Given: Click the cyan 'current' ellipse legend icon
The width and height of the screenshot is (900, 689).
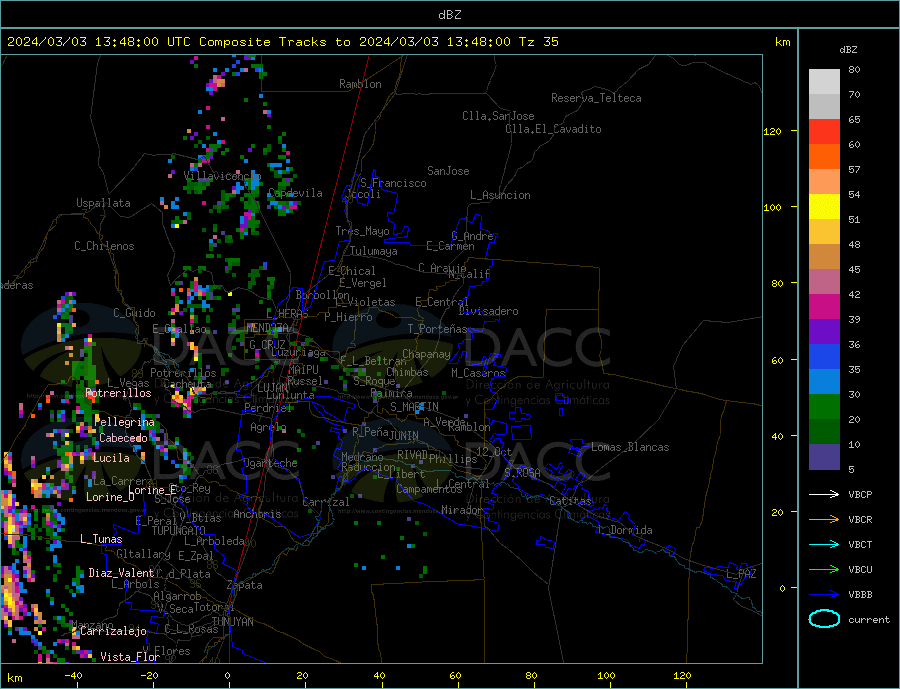Looking at the screenshot, I should click(824, 619).
